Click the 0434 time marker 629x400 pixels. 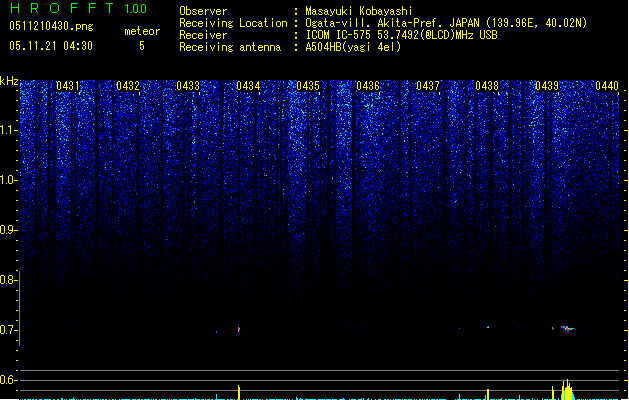click(248, 86)
